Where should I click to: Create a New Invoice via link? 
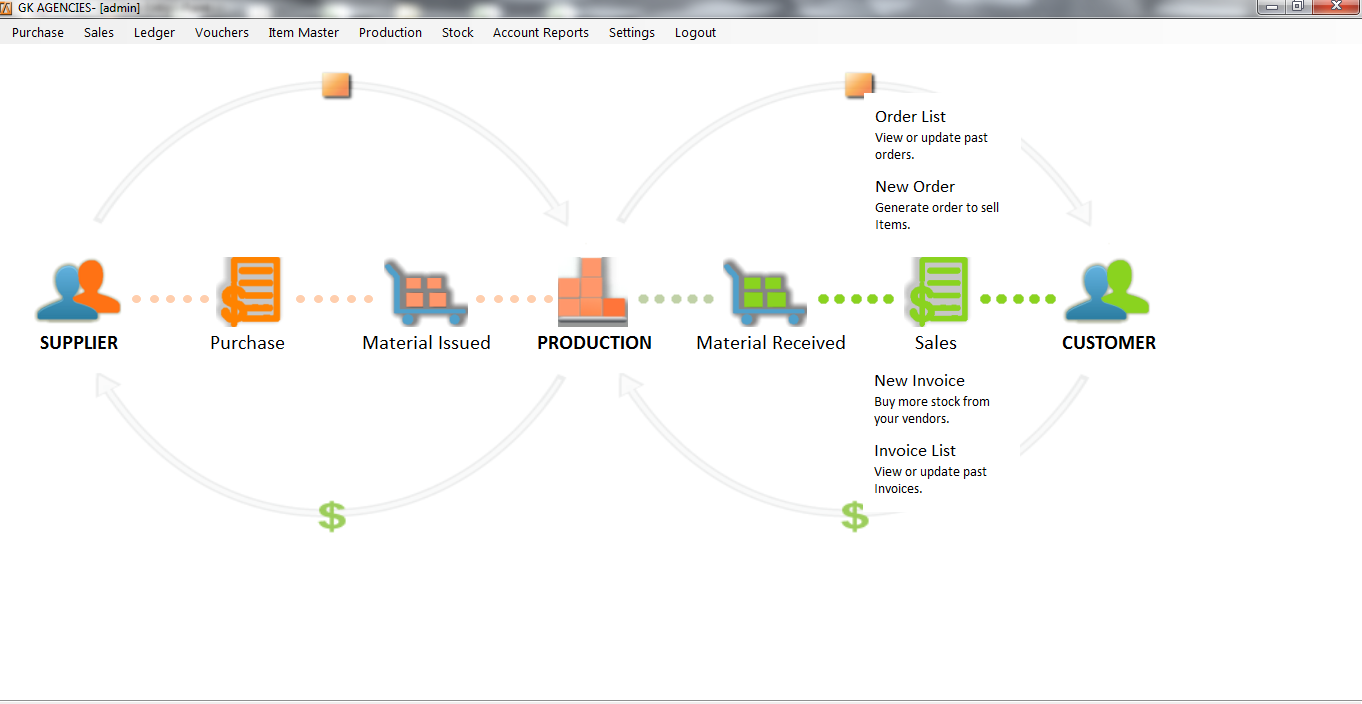click(x=919, y=381)
